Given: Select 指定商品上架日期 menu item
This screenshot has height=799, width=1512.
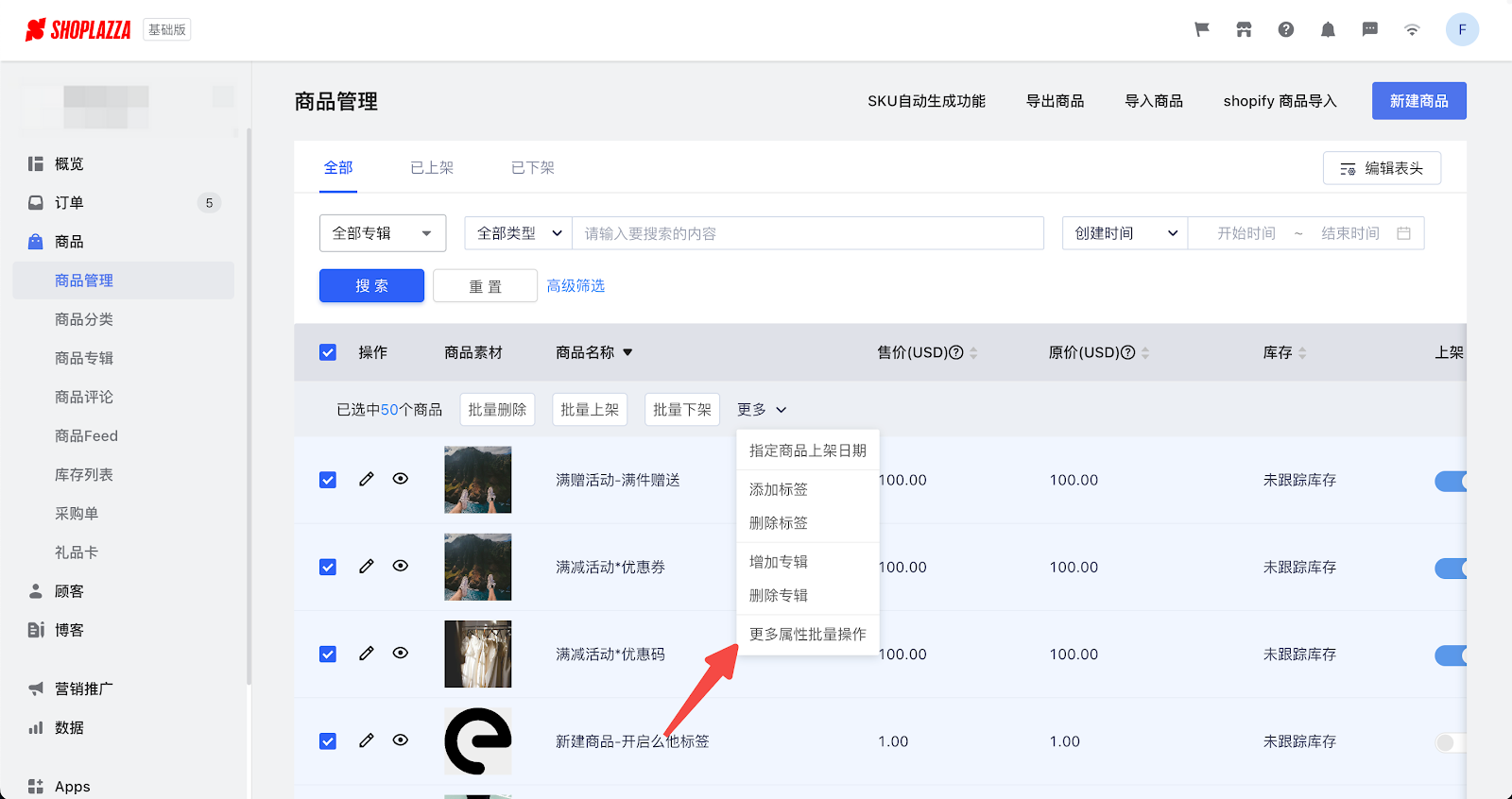Looking at the screenshot, I should point(808,450).
